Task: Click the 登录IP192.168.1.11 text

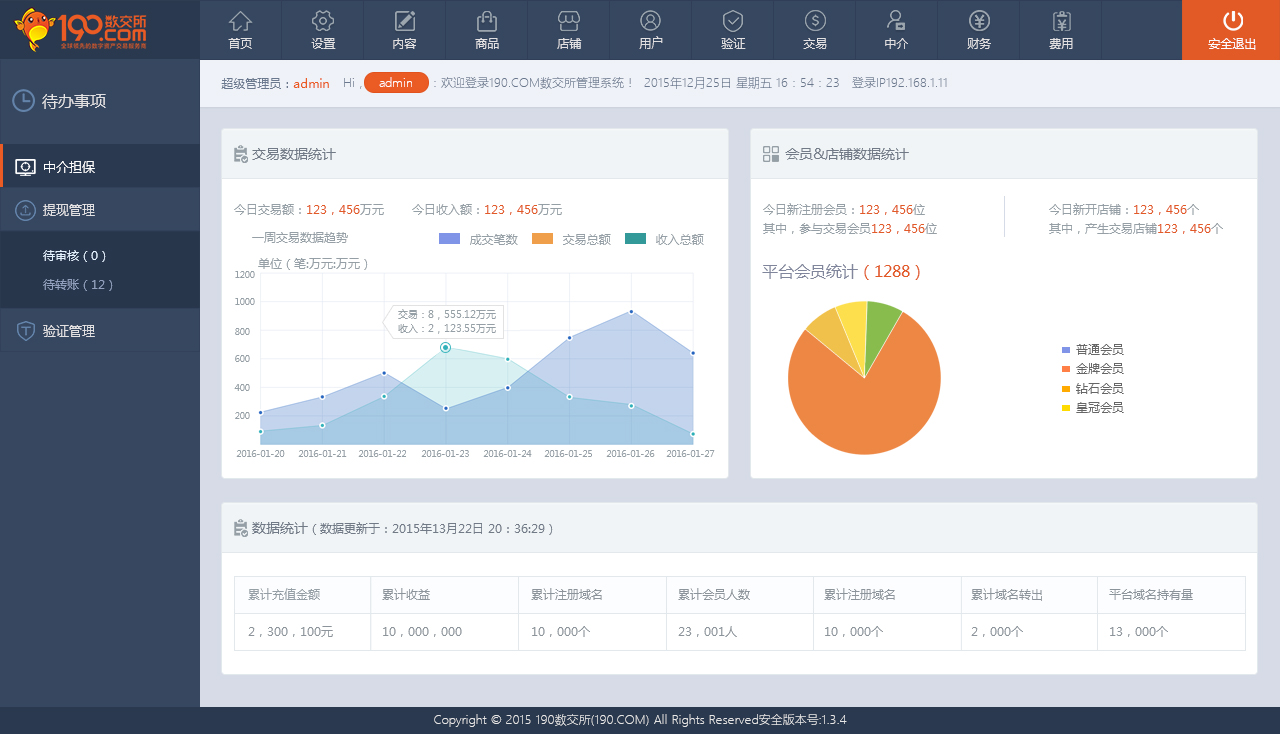Action: point(900,83)
